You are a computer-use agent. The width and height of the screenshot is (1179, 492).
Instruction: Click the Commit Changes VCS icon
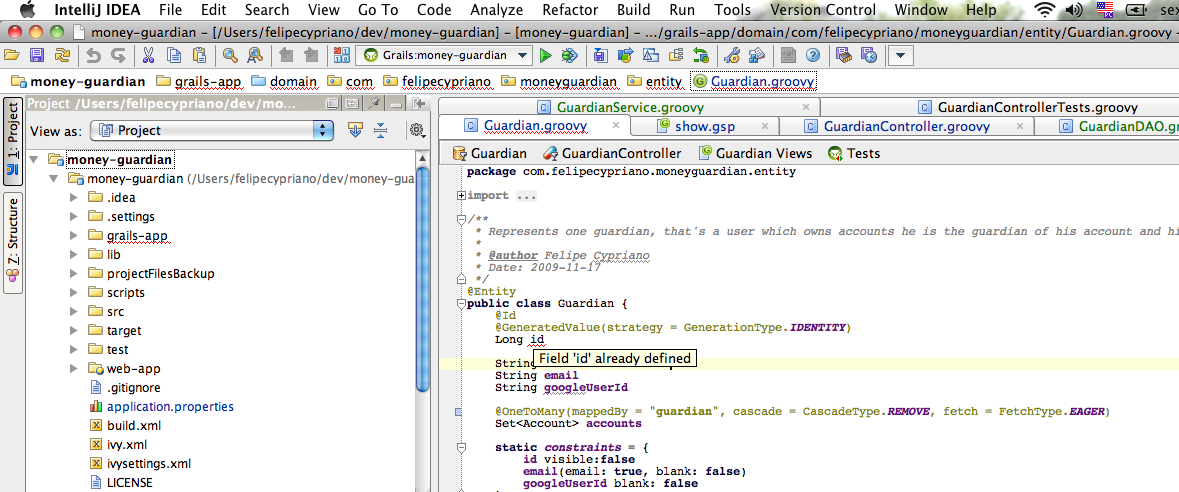(626, 55)
